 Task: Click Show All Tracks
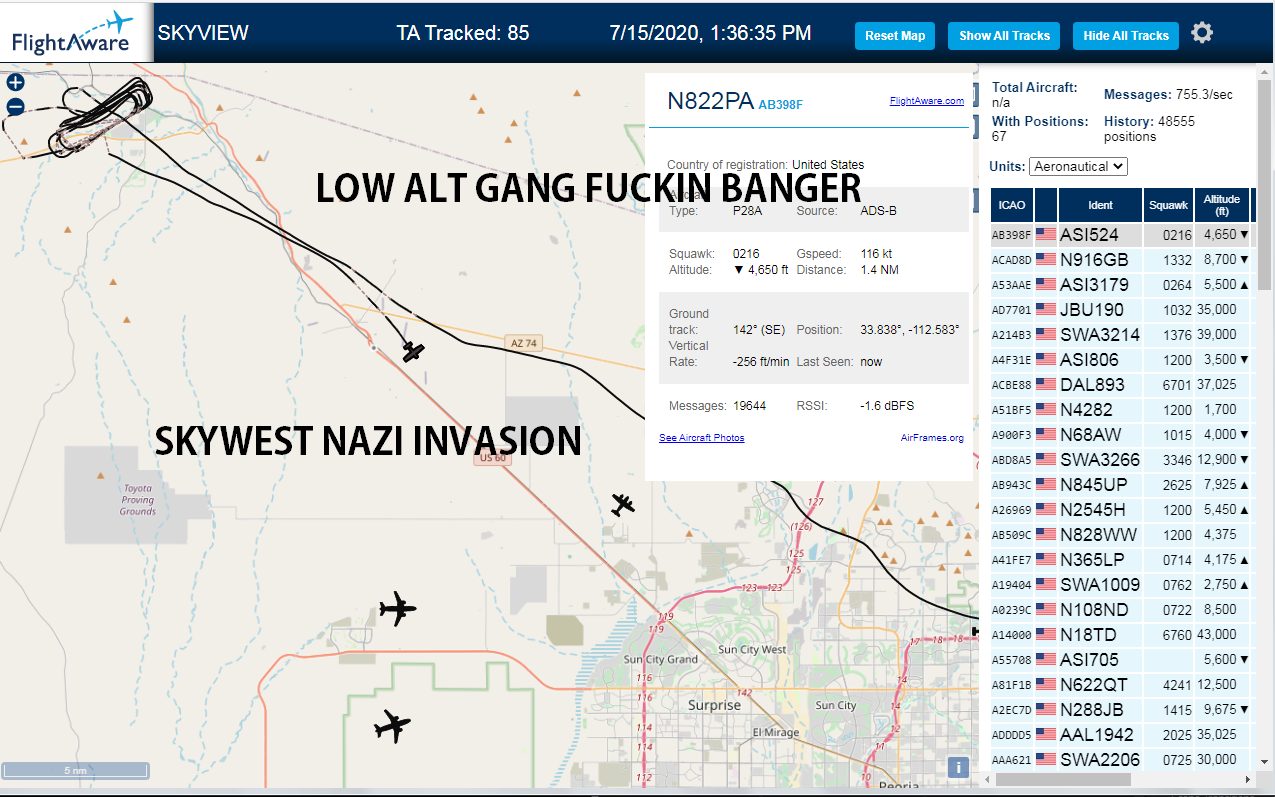(1004, 36)
